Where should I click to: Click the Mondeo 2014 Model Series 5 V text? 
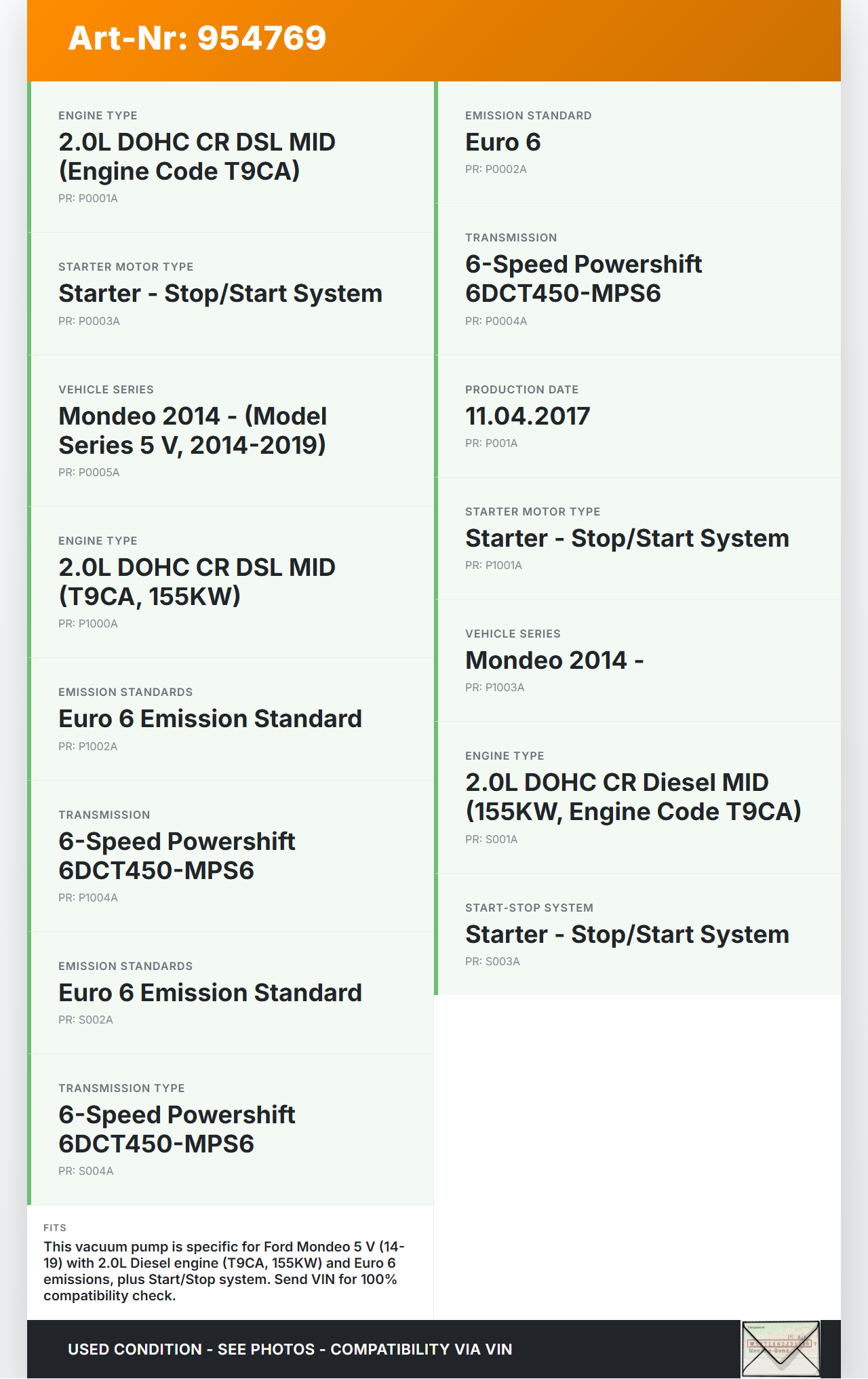pyautogui.click(x=193, y=431)
